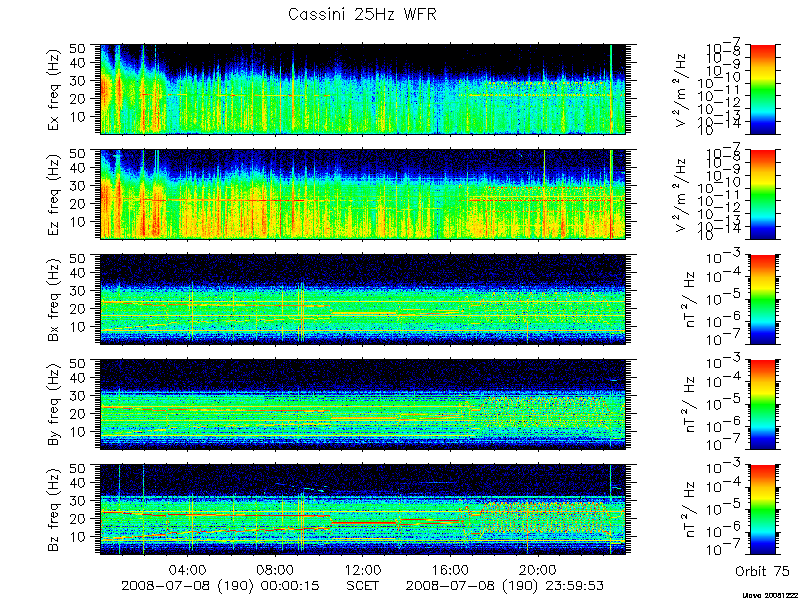The image size is (800, 600).
Task: Select the Ez spectrogram color bar
Action: (762, 194)
